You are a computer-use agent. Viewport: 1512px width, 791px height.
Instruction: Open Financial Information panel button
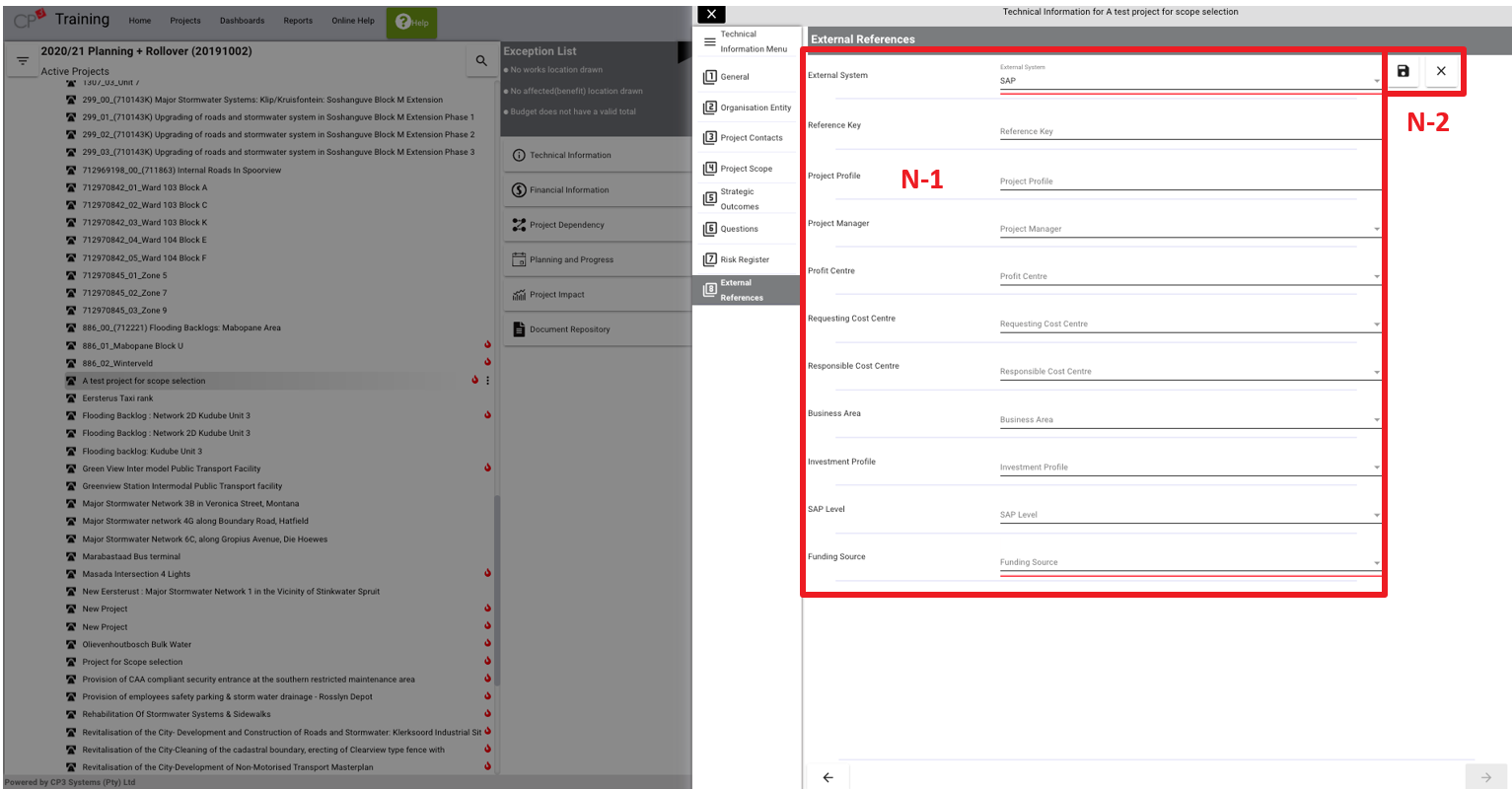point(569,190)
